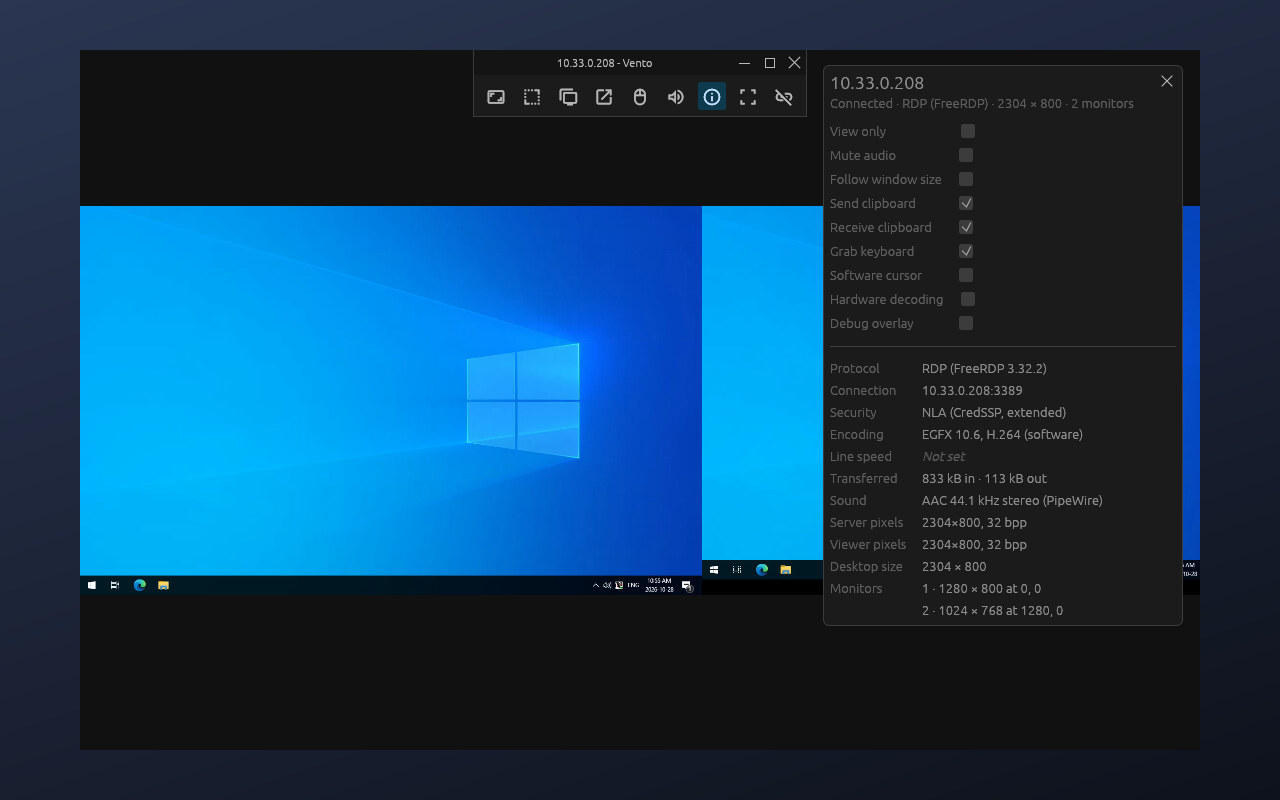
Task: Uncheck Send clipboard
Action: (x=966, y=203)
